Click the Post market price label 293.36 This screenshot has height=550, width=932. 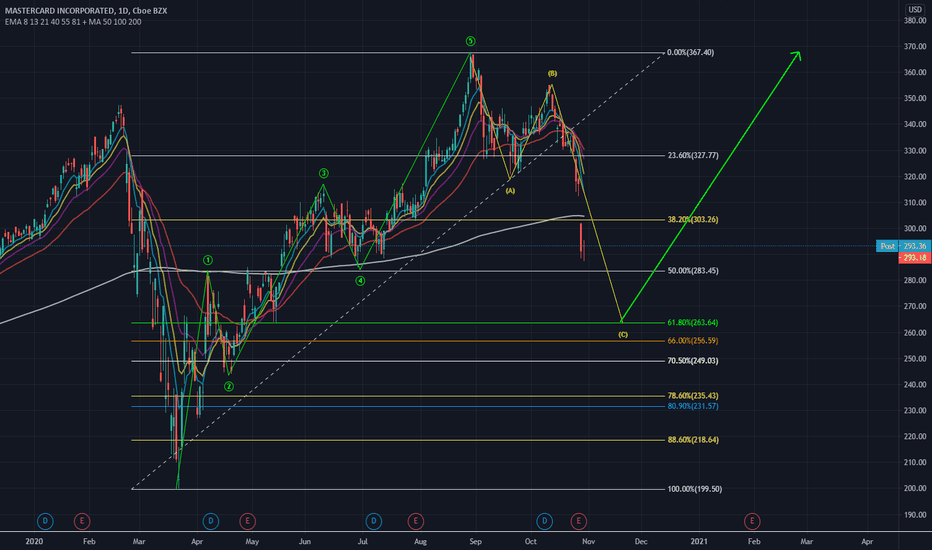pyautogui.click(x=903, y=246)
